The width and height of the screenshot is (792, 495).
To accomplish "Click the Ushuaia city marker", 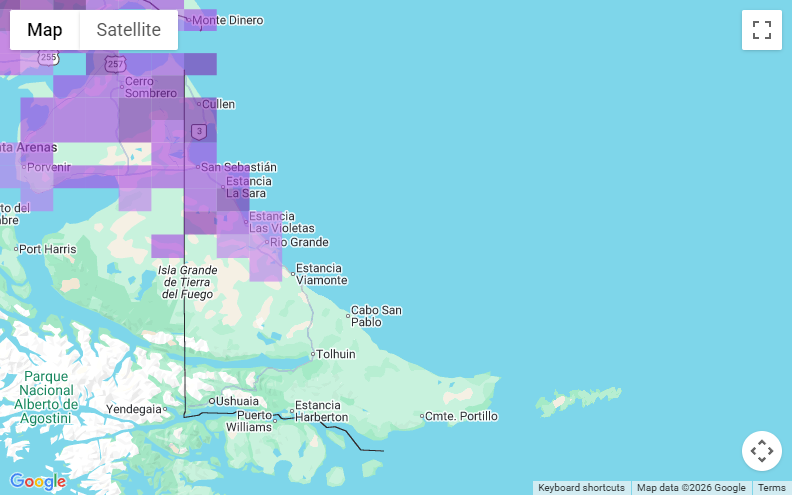I will pos(212,401).
